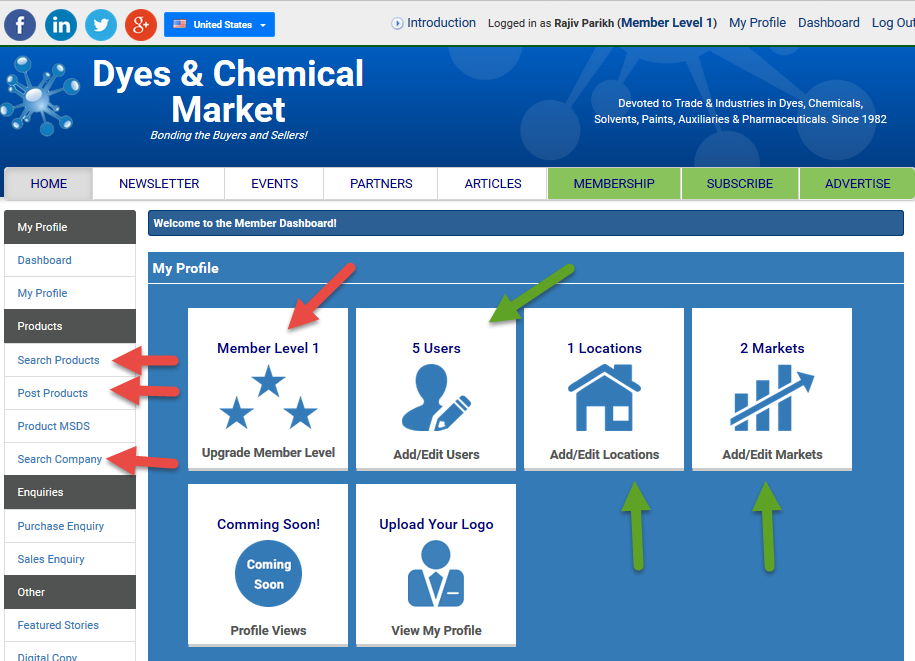Viewport: 915px width, 661px height.
Task: Open the PARTNERS tab
Action: pyautogui.click(x=381, y=184)
